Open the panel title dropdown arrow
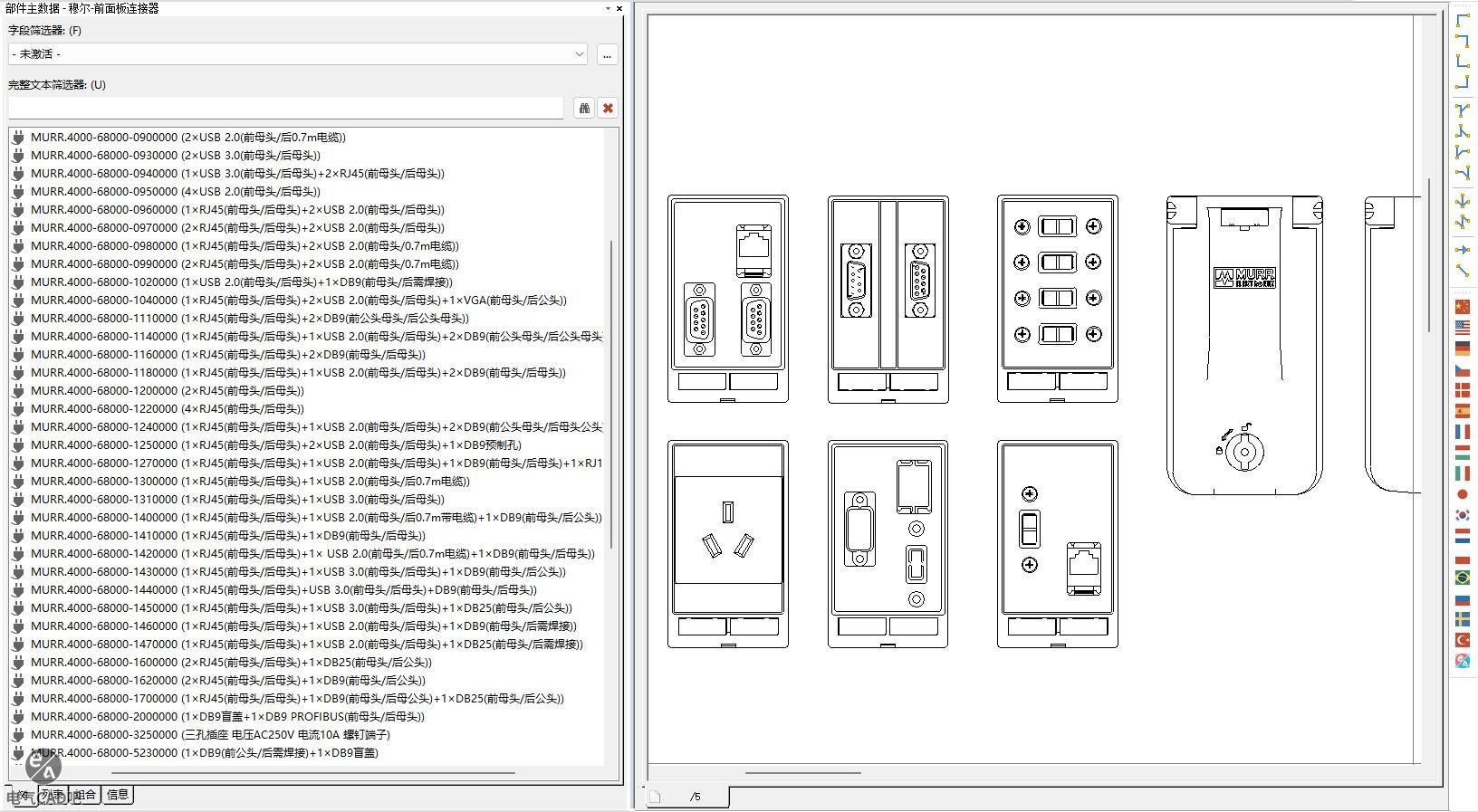 click(x=608, y=8)
